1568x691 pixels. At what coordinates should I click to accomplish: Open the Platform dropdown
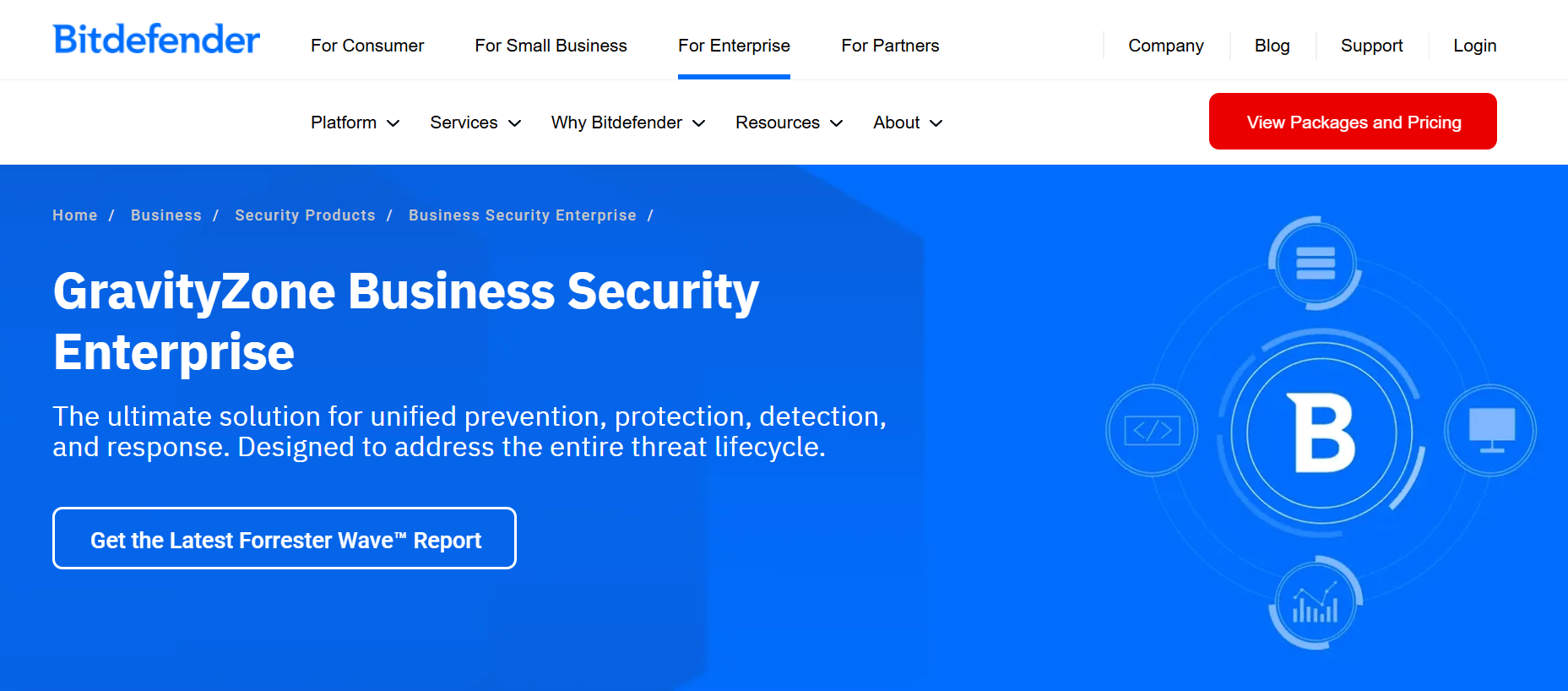tap(354, 122)
